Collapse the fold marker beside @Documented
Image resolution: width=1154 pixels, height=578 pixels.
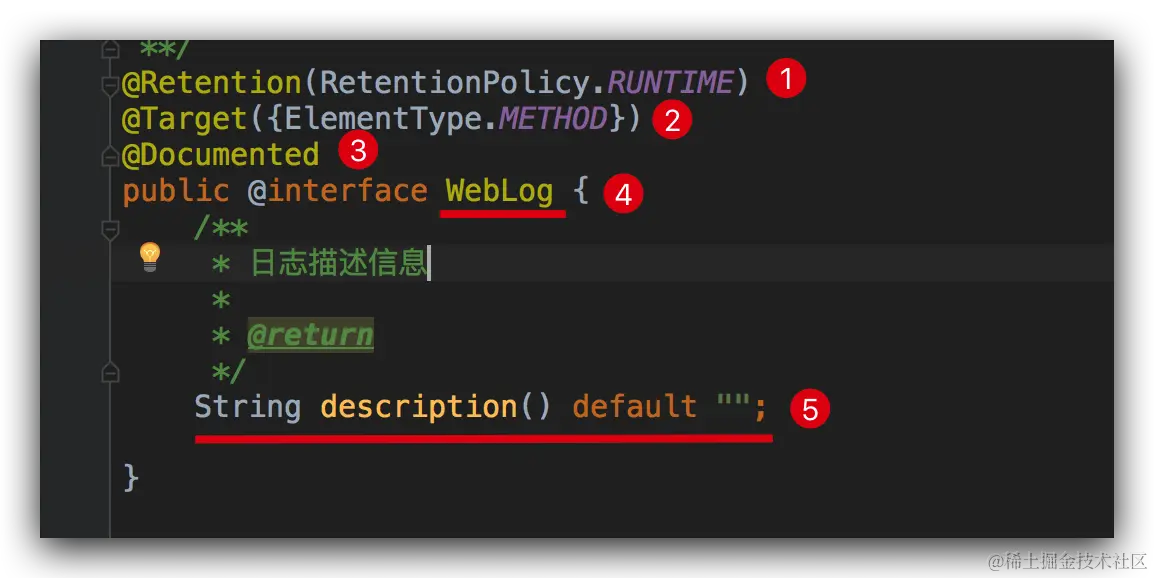(x=110, y=155)
